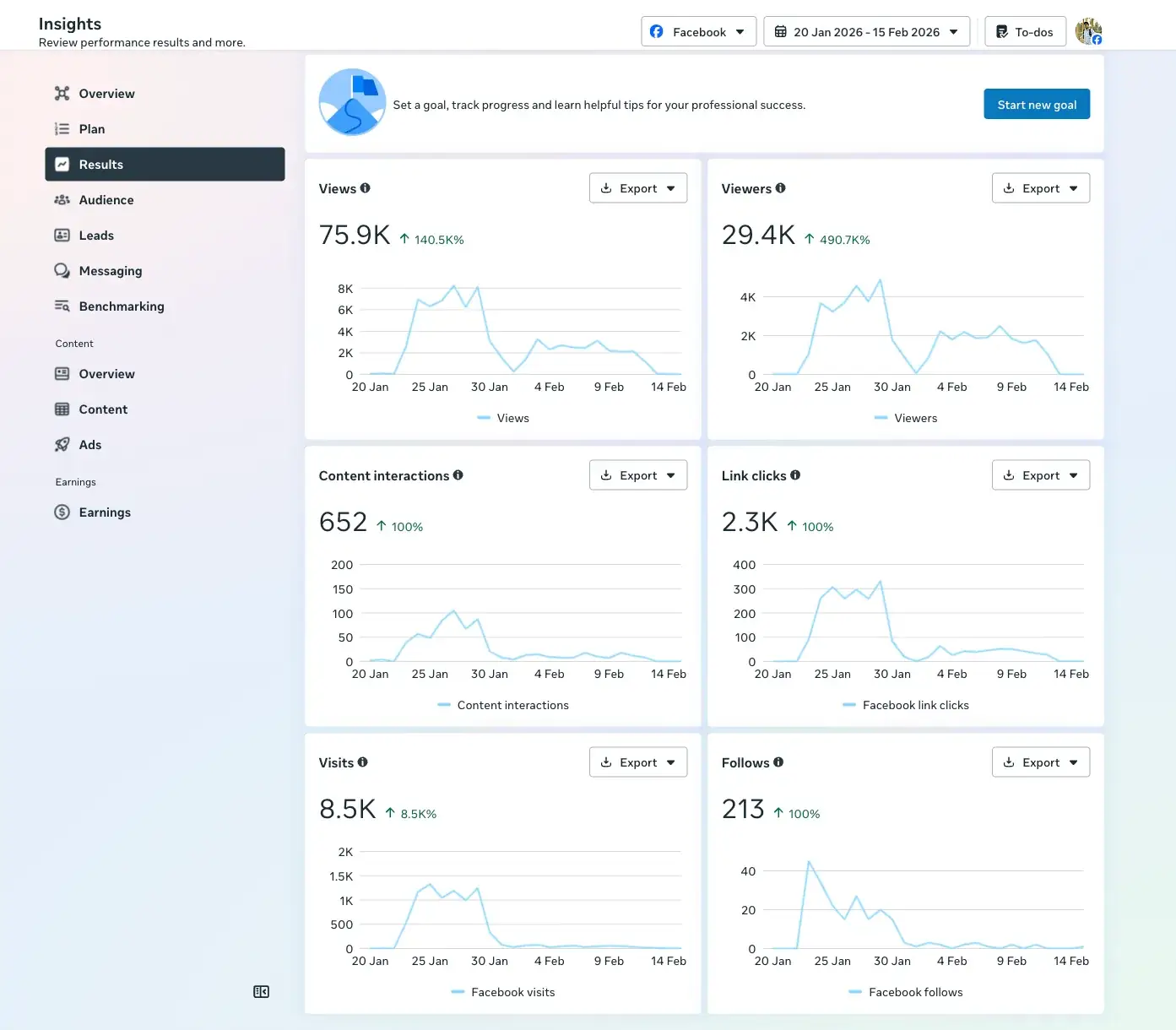Click the info icon next to Link clicks
1176x1030 pixels.
click(795, 475)
